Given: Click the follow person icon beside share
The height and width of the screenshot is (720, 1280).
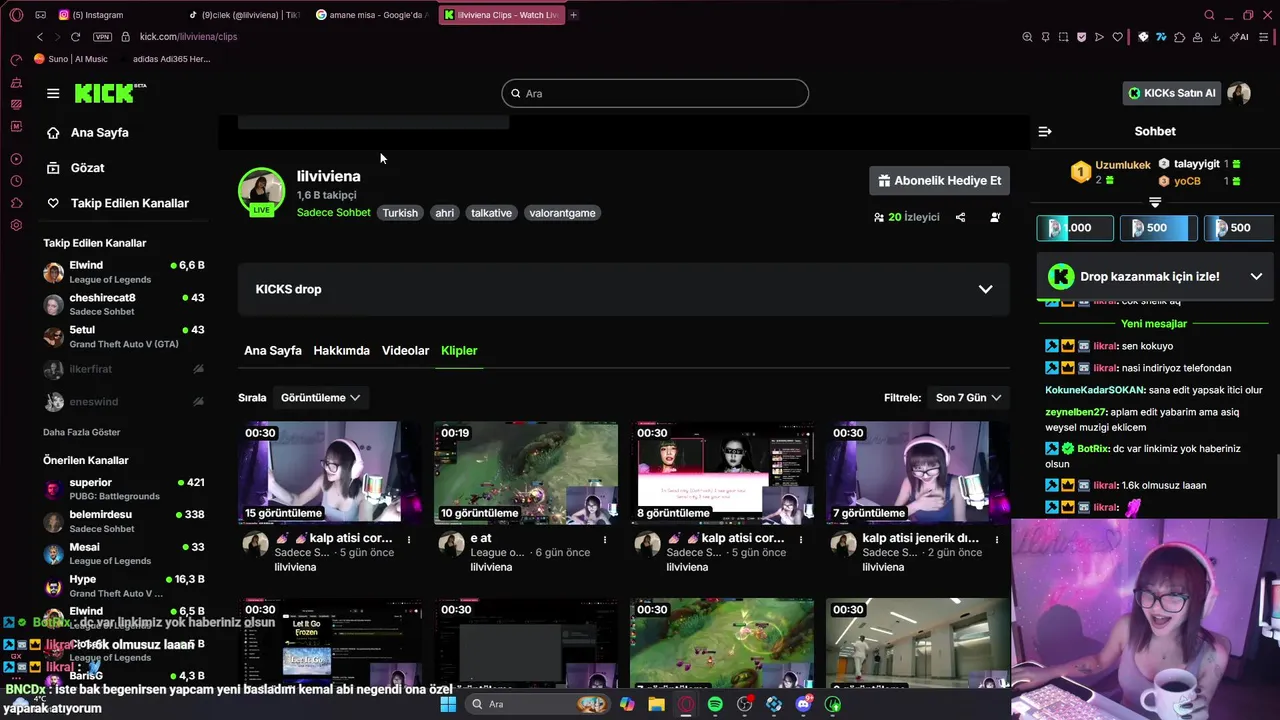Looking at the screenshot, I should [x=995, y=217].
